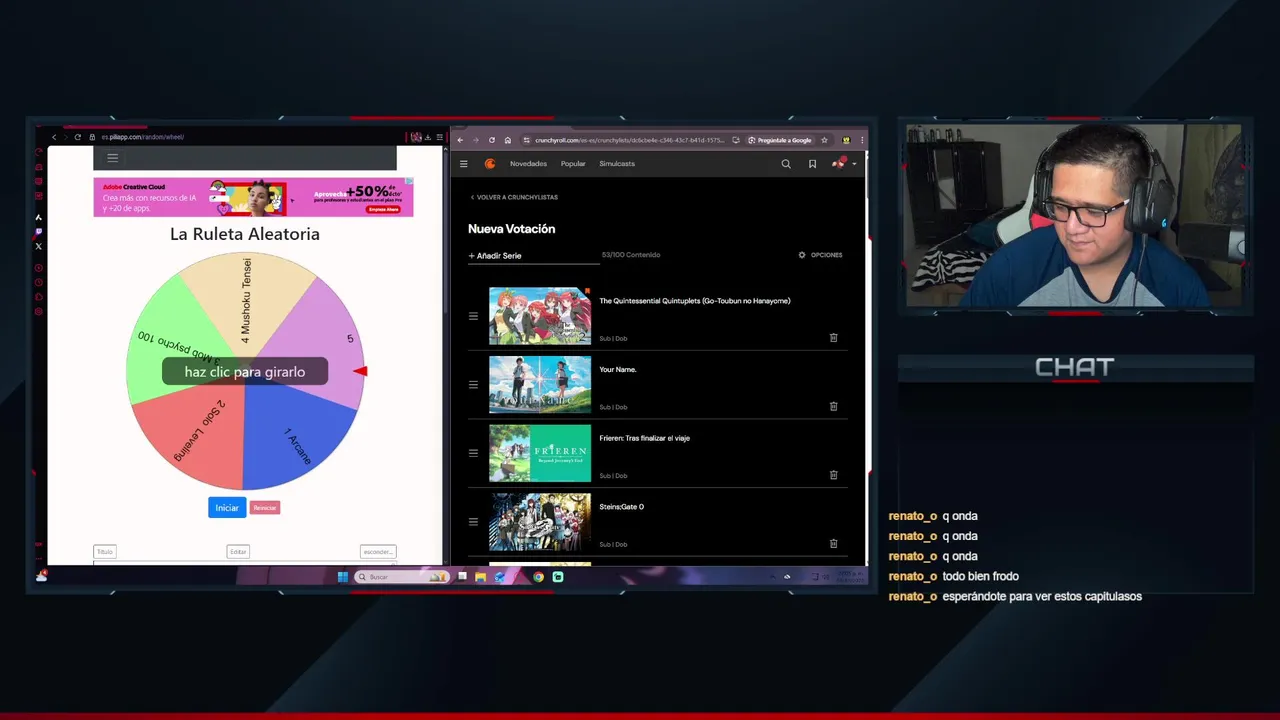This screenshot has height=720, width=1280.
Task: Click back arrow in the pilapp browser
Action: [x=54, y=137]
